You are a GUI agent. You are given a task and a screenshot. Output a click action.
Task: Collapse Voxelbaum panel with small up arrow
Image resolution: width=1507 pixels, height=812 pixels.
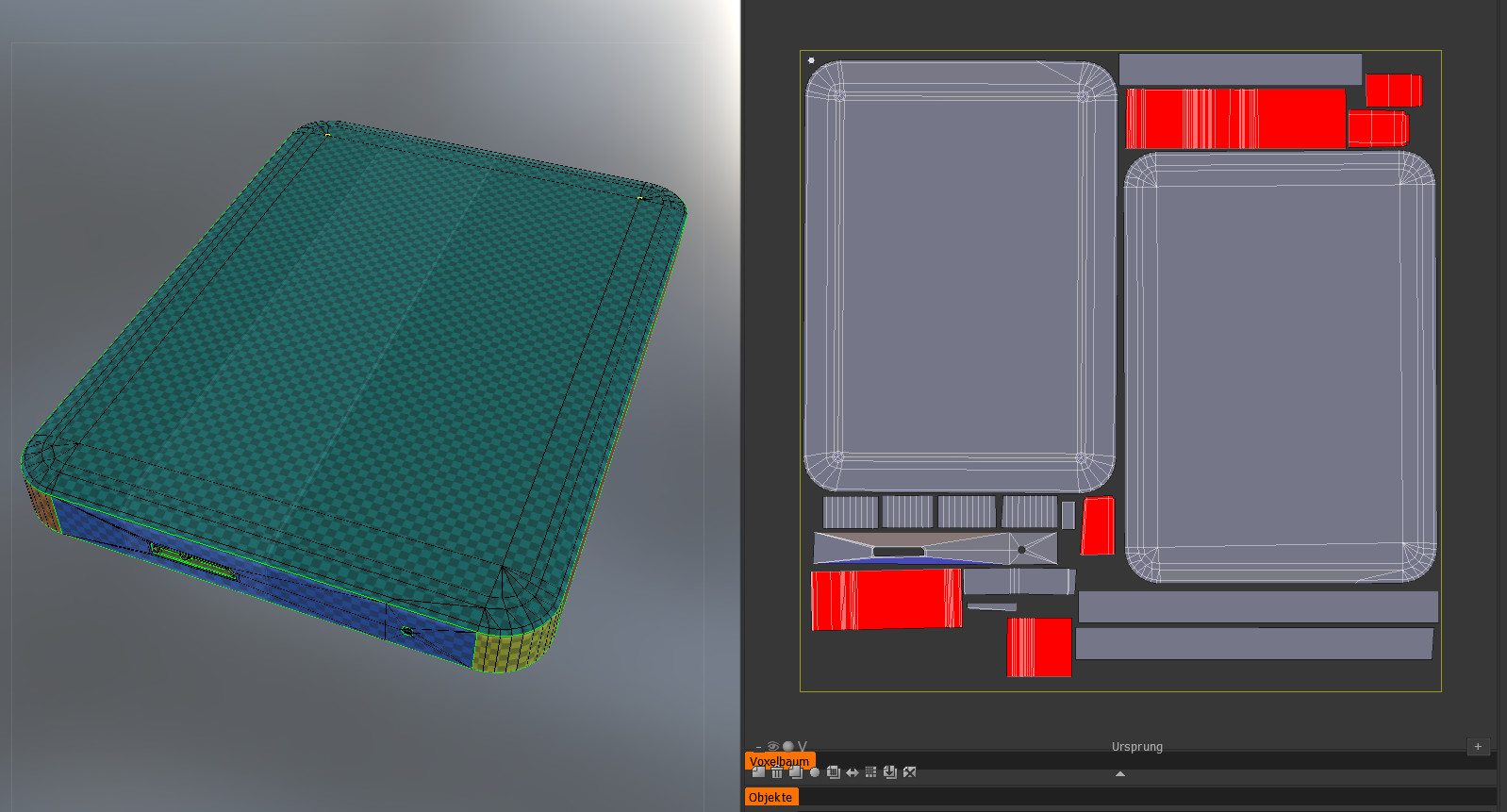coord(1120,773)
